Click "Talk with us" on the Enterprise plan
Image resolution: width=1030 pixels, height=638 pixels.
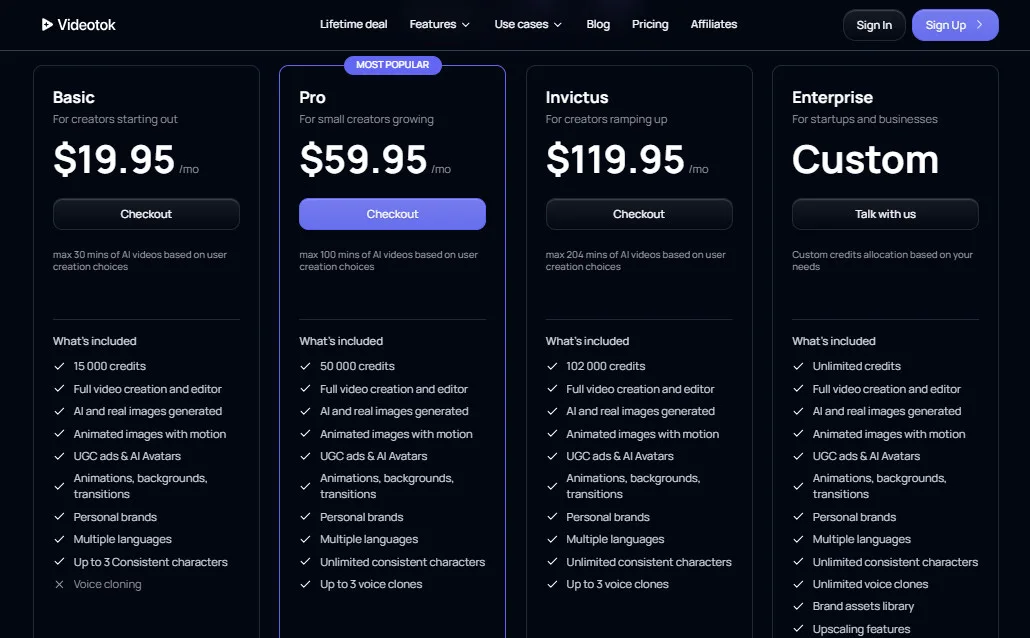click(x=885, y=213)
